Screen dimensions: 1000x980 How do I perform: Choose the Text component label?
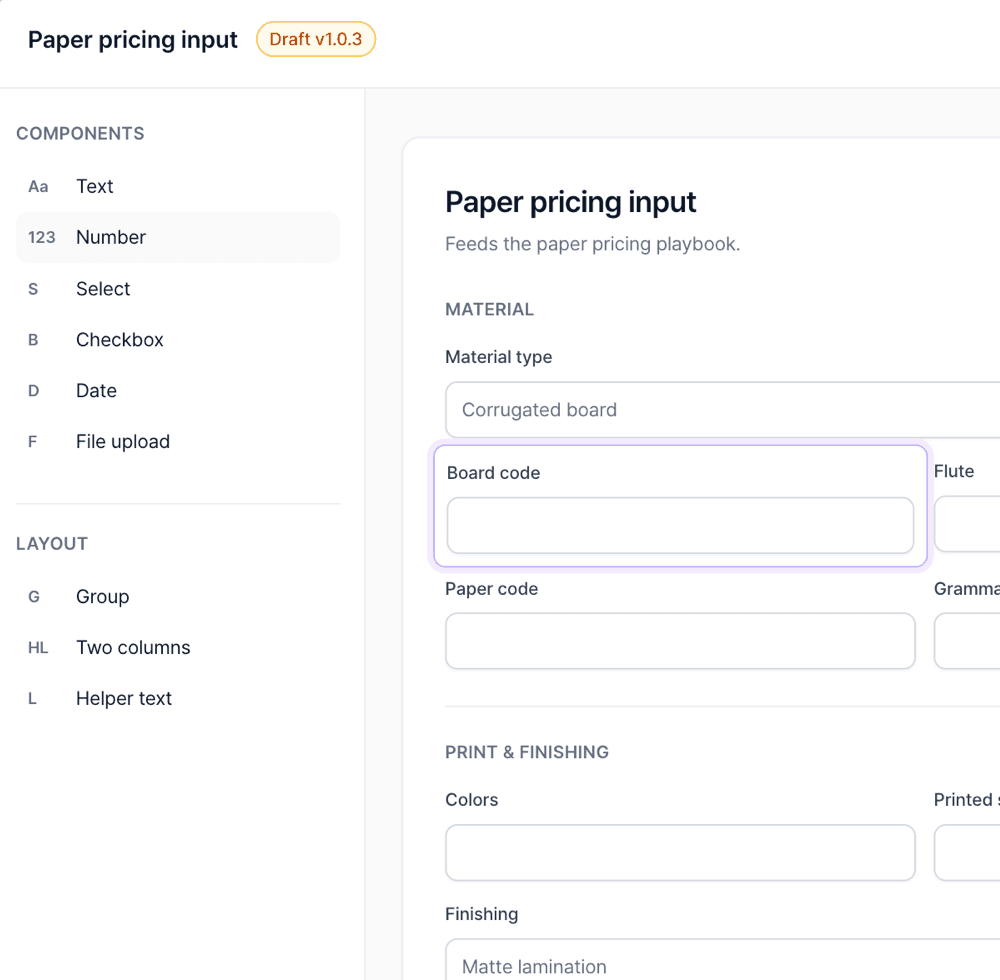[94, 186]
